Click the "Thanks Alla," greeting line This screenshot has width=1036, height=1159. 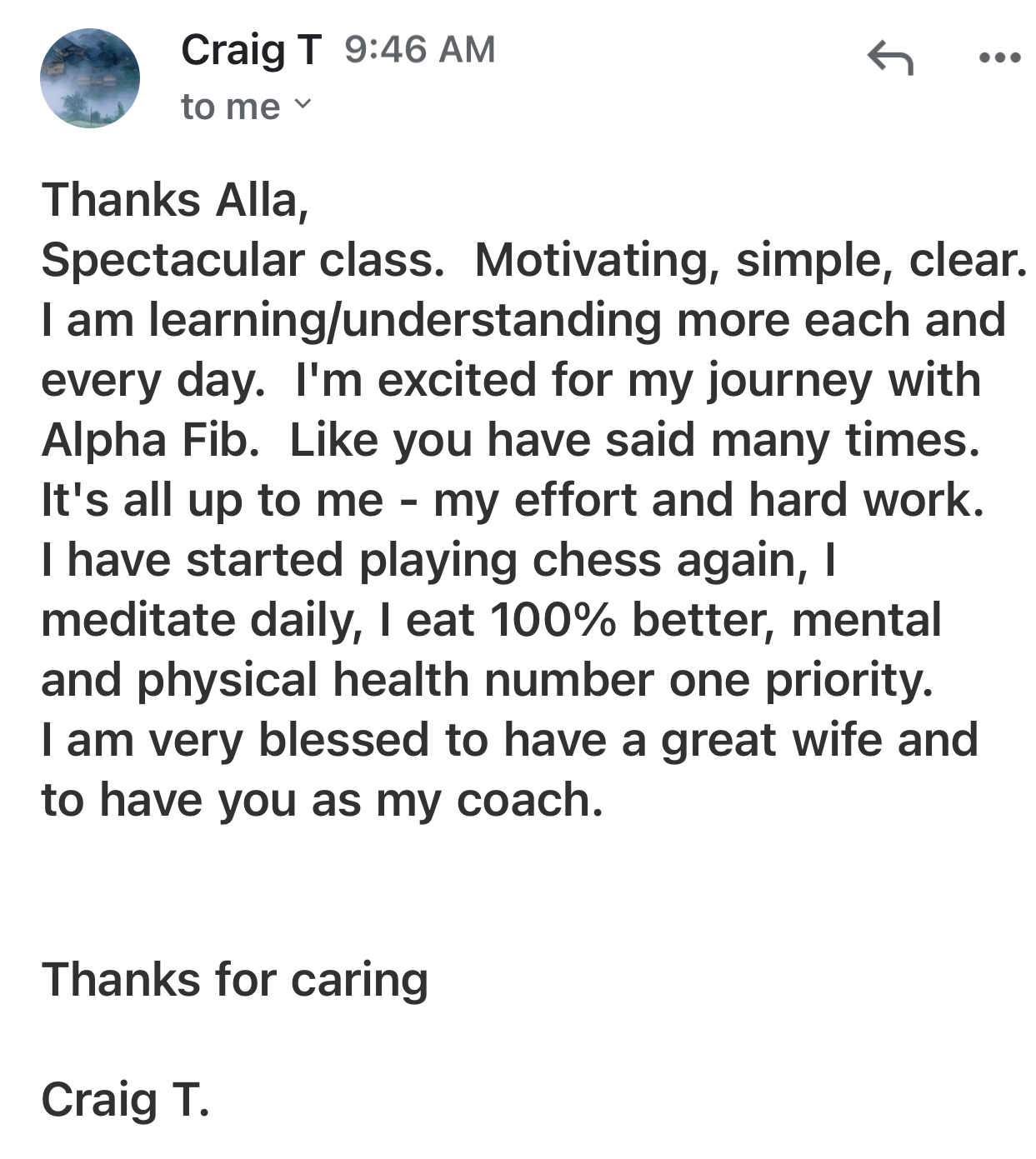pyautogui.click(x=176, y=200)
